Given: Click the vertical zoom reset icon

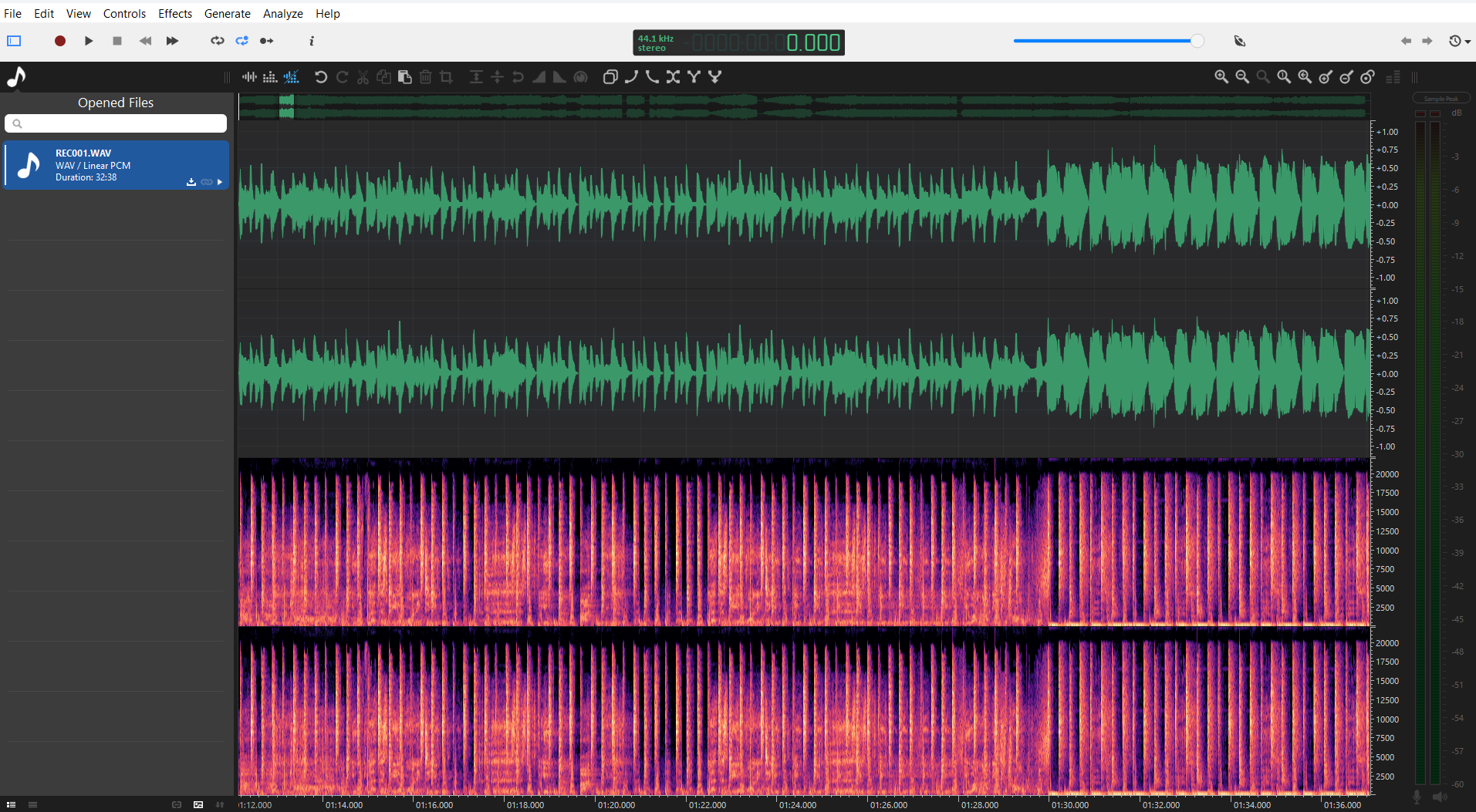Looking at the screenshot, I should (1367, 77).
